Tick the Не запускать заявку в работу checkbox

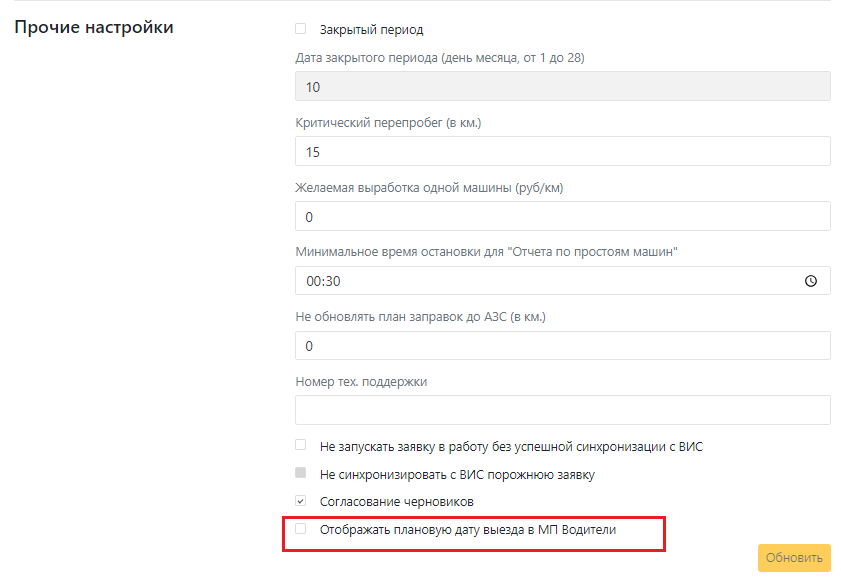pyautogui.click(x=300, y=445)
